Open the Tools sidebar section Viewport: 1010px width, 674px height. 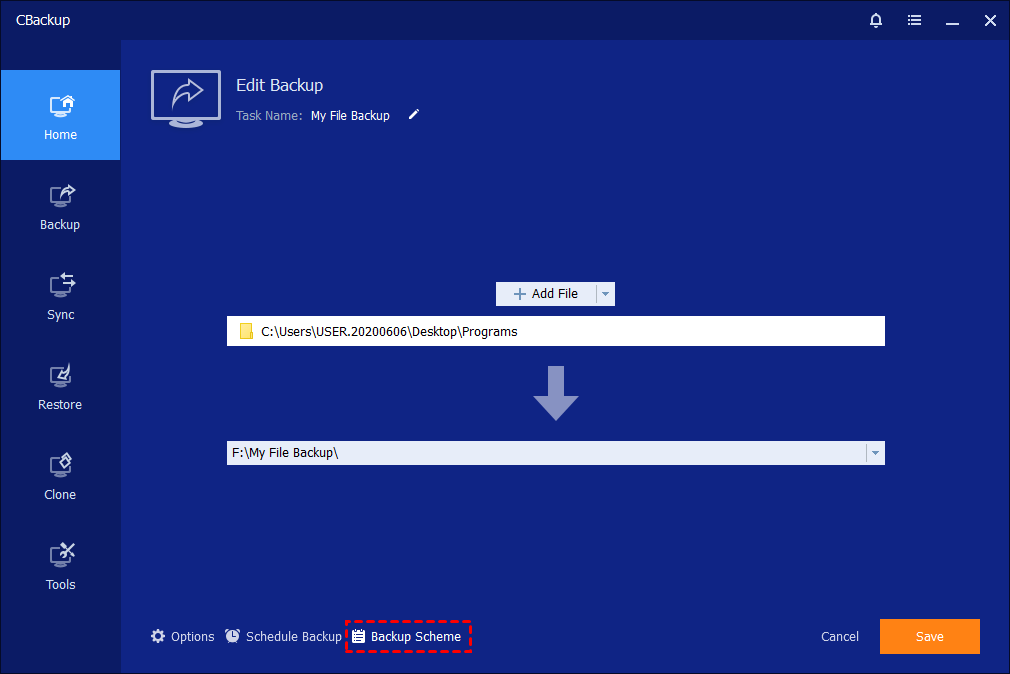[60, 566]
